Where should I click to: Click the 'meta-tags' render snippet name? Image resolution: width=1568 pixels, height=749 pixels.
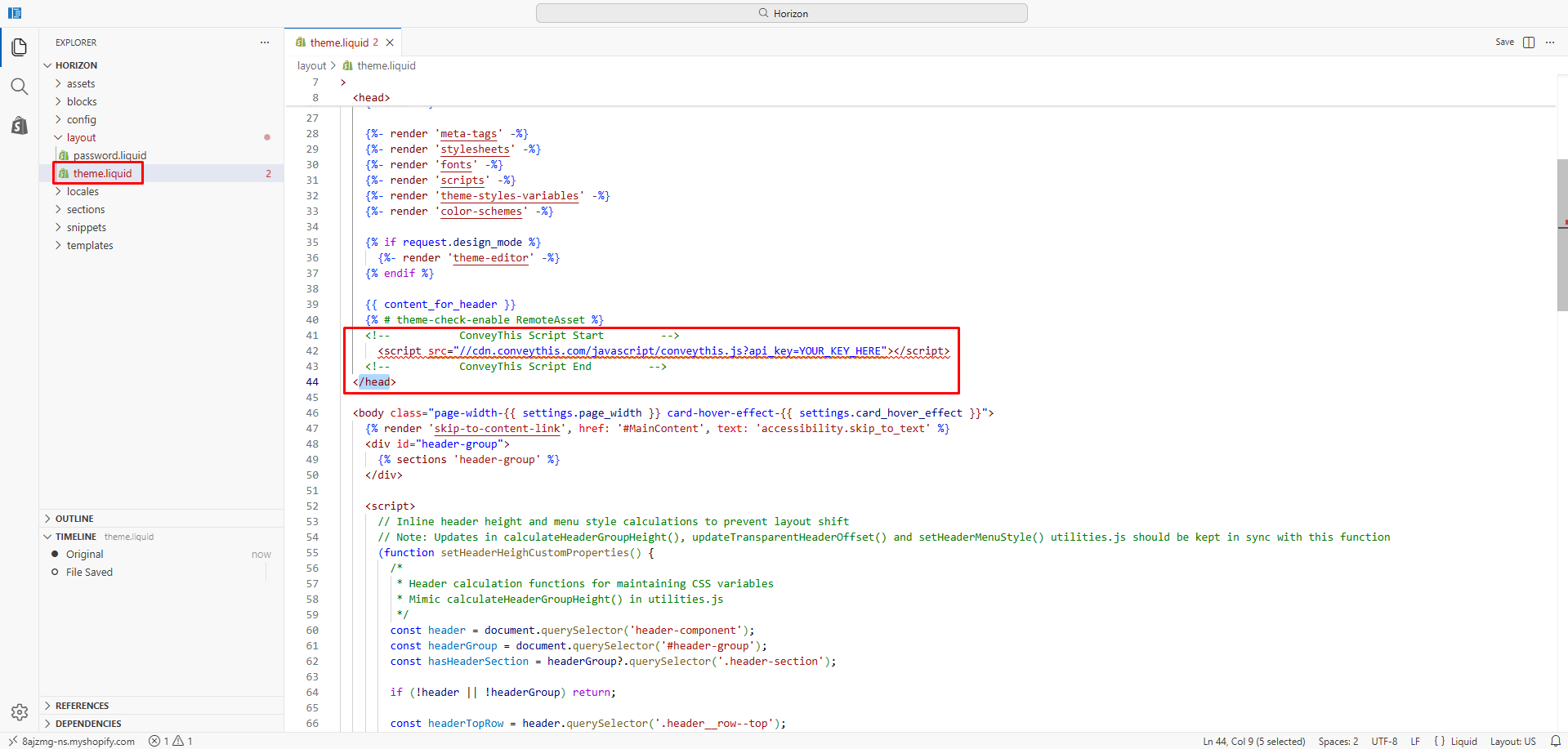469,133
